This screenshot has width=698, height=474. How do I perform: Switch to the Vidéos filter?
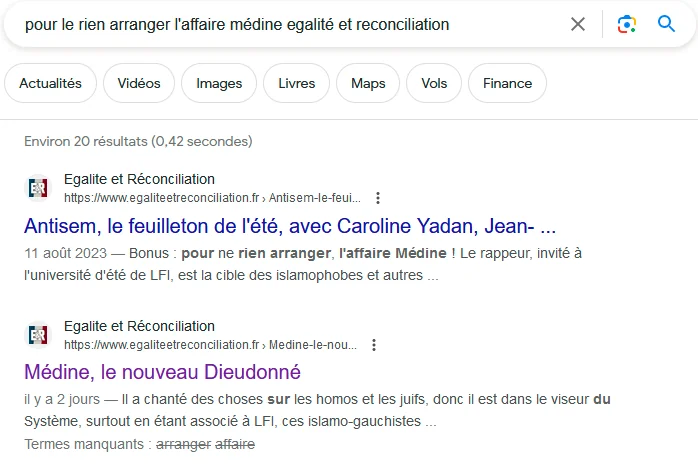(138, 83)
